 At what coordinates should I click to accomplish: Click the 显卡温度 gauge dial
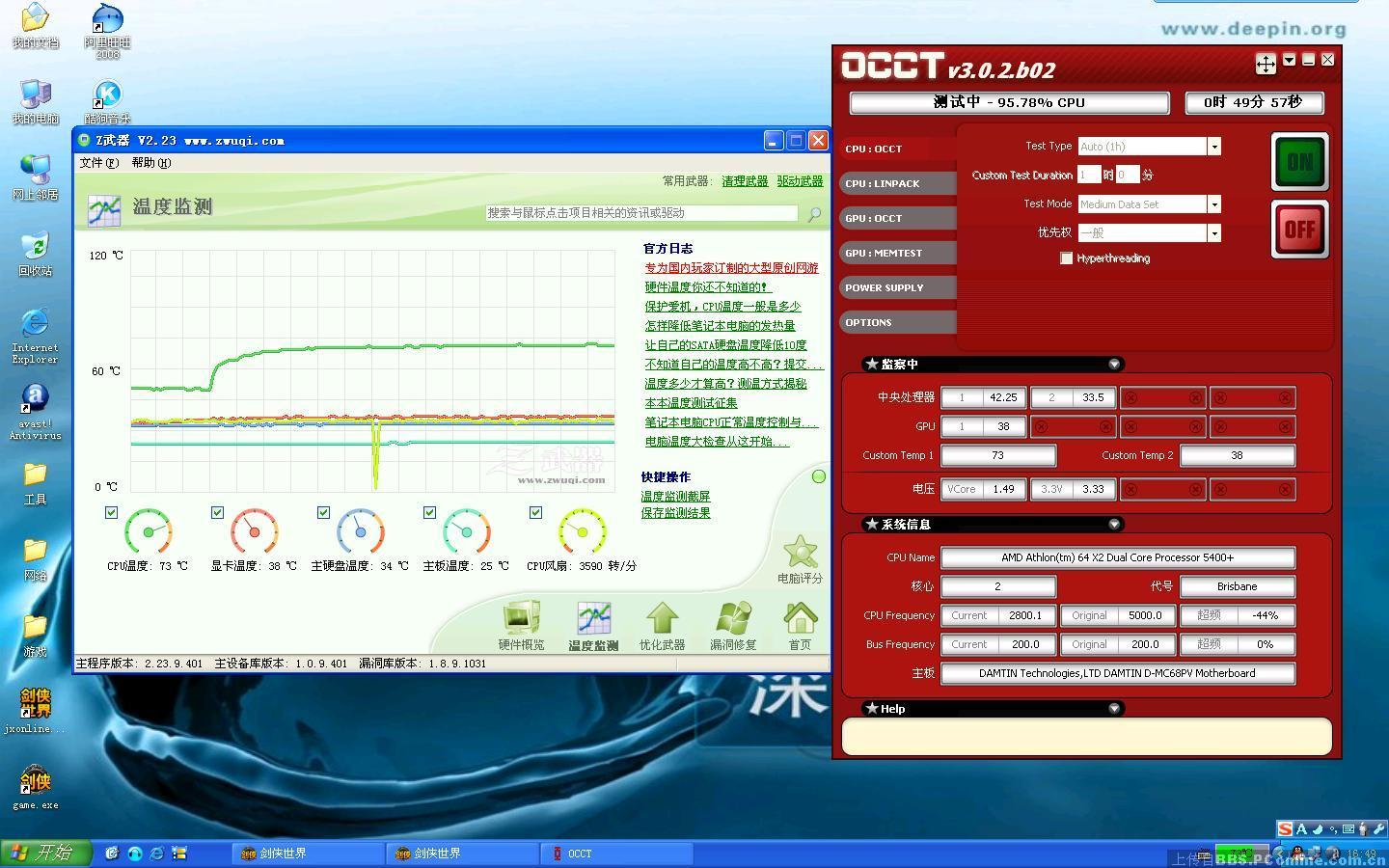255,531
